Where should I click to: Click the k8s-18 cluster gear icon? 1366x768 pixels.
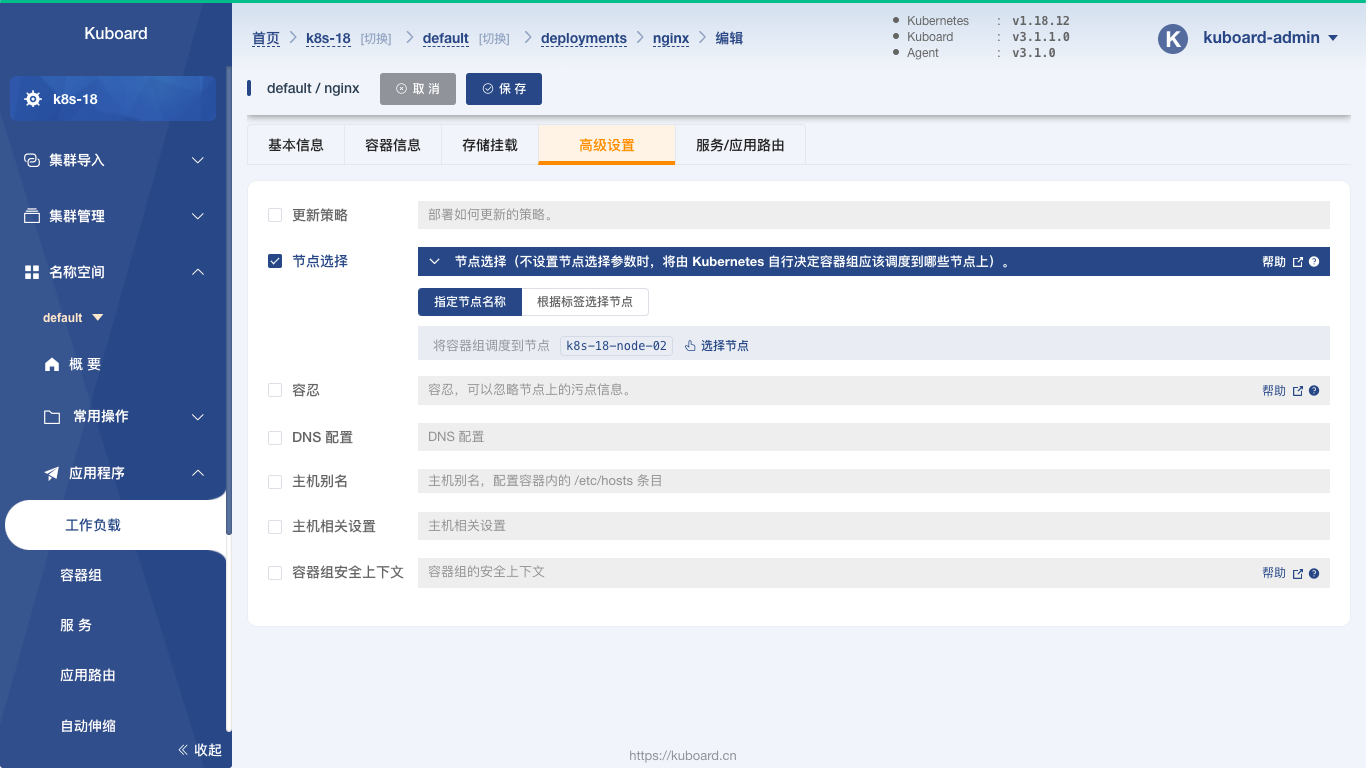coord(33,99)
